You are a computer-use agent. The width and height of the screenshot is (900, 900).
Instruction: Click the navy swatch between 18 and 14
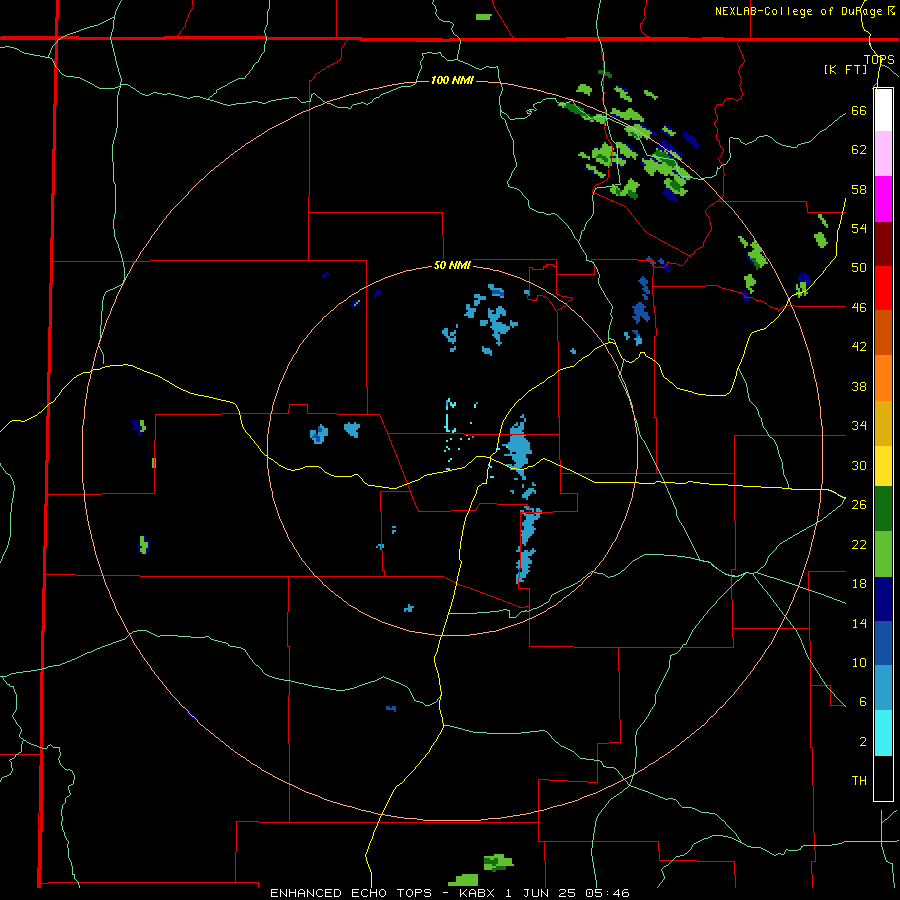883,599
